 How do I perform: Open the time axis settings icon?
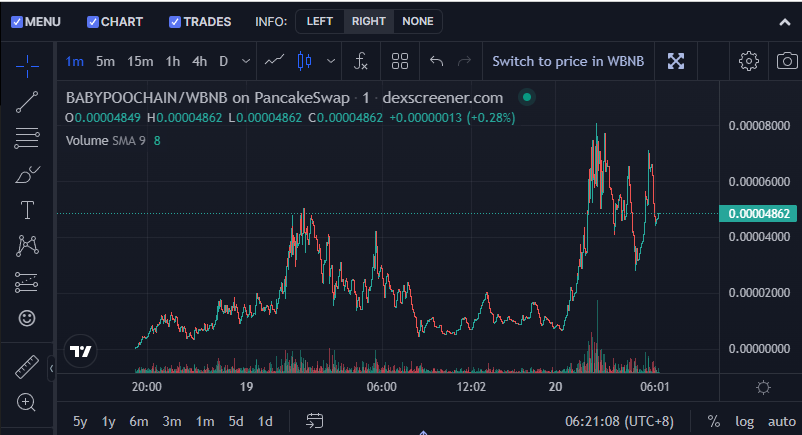(763, 387)
